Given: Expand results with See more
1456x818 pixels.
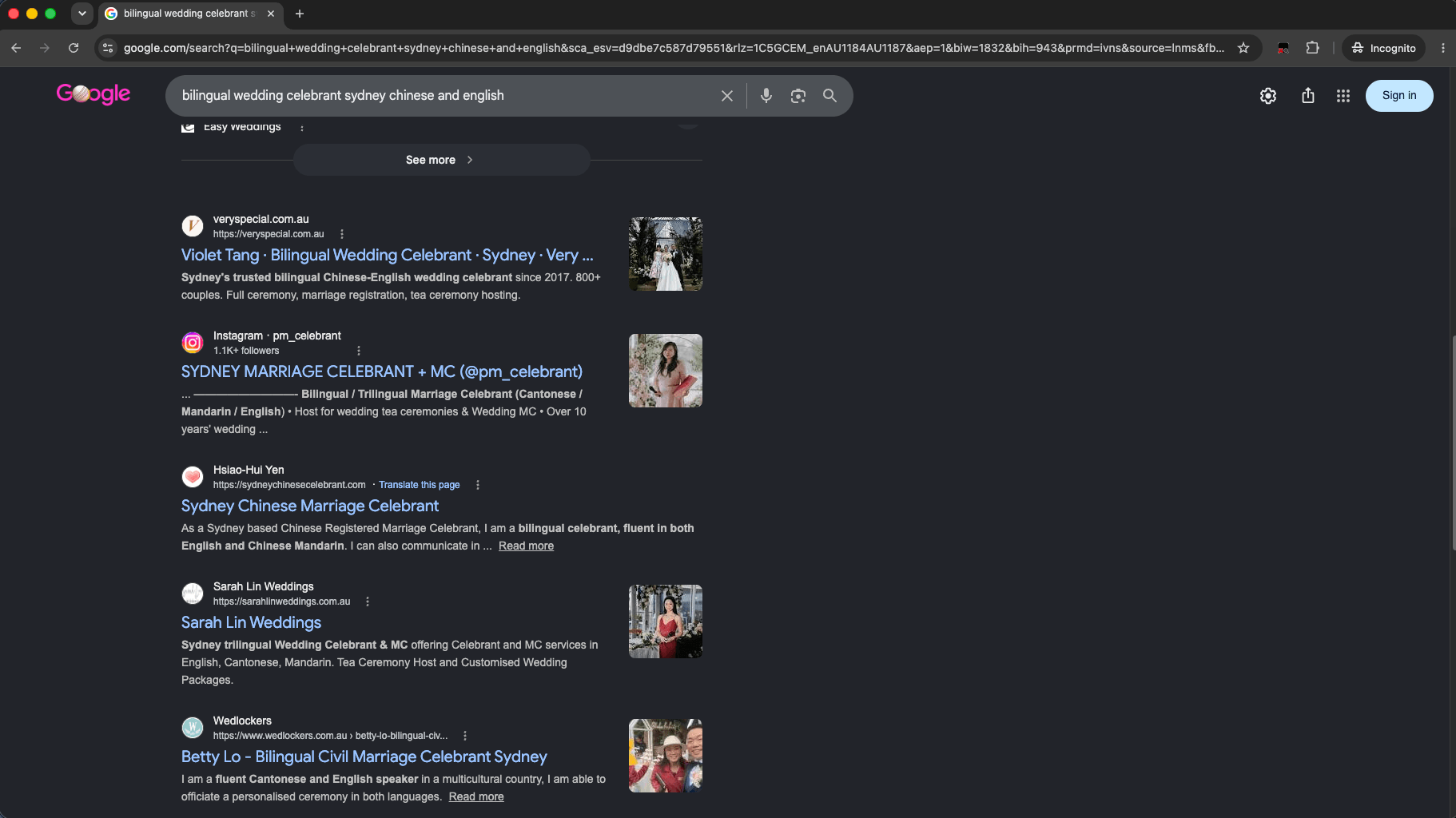Looking at the screenshot, I should [442, 160].
